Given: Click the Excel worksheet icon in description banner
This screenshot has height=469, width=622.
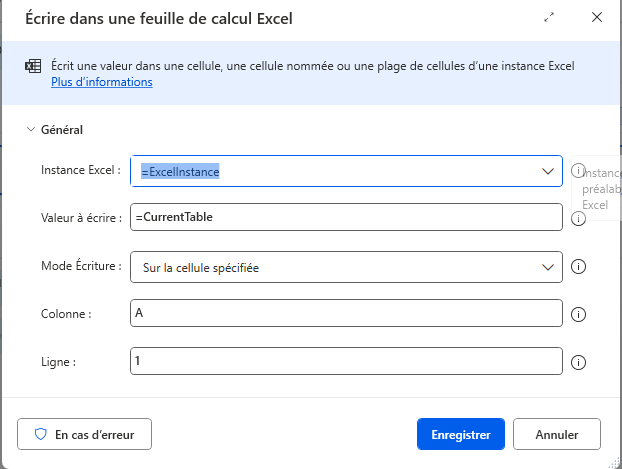Looking at the screenshot, I should tap(33, 67).
